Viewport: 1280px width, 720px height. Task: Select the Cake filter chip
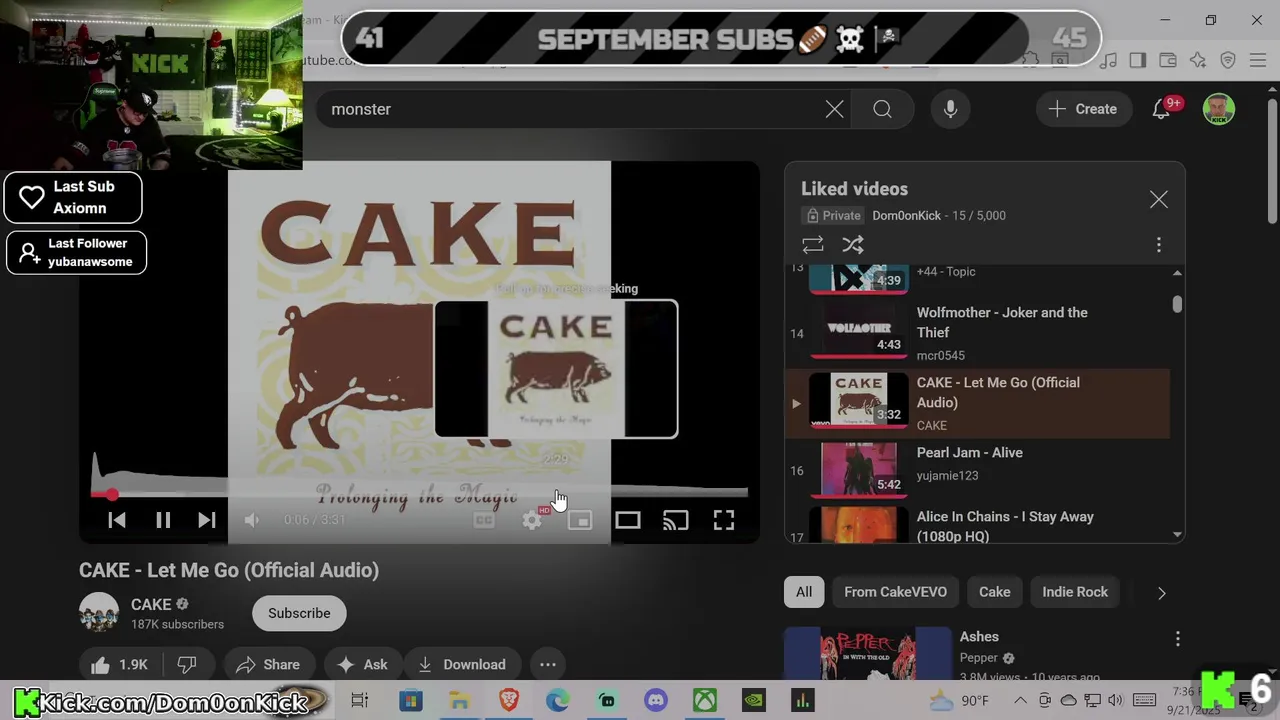tap(994, 592)
